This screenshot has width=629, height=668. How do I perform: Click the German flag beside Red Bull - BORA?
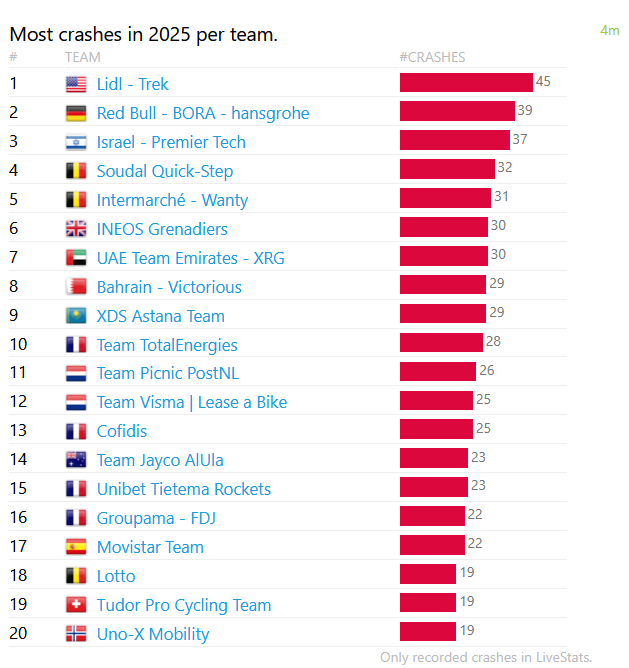point(76,113)
